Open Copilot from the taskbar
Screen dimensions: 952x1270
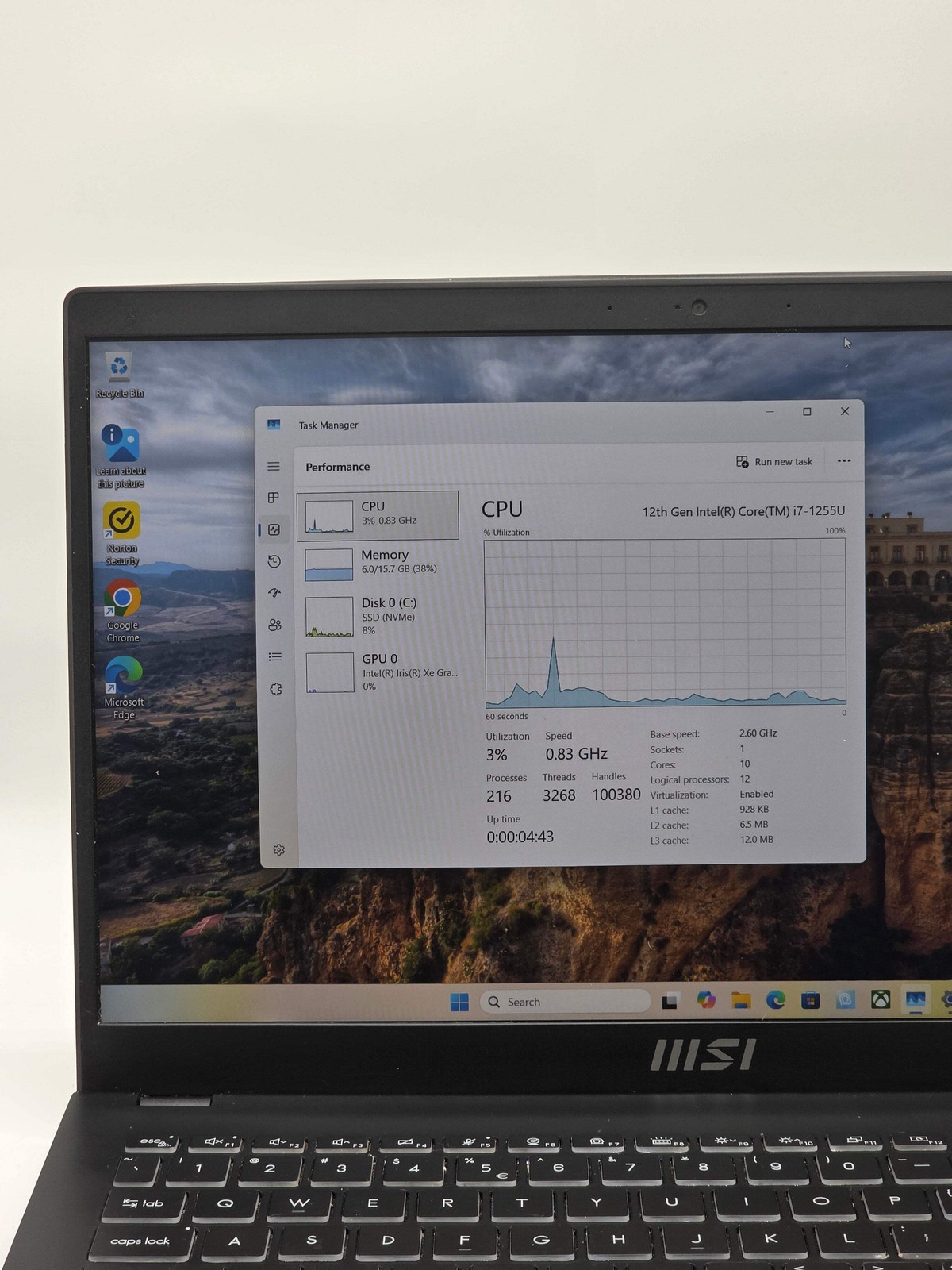[x=706, y=1000]
